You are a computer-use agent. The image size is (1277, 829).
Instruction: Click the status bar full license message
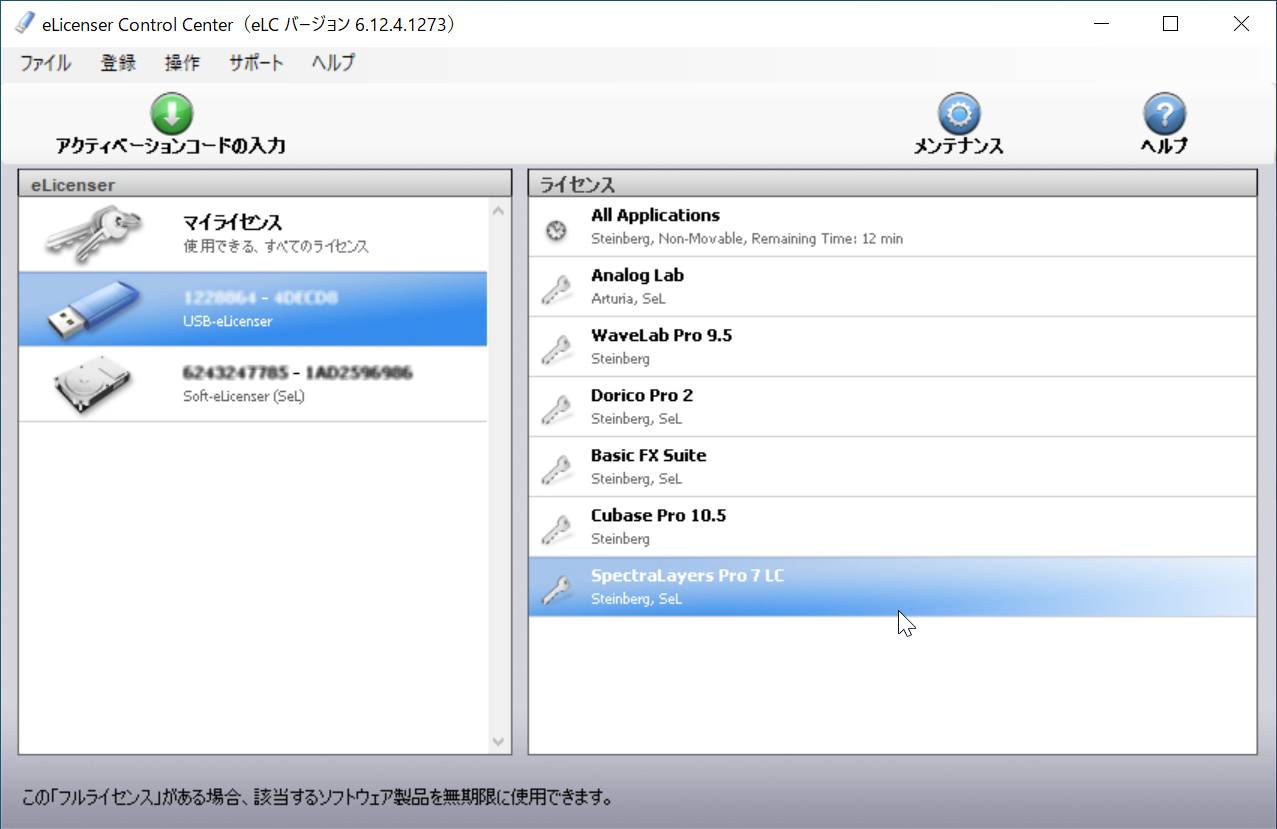coord(317,798)
